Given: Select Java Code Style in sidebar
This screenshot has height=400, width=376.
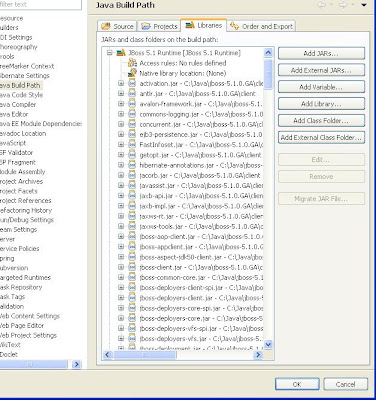Looking at the screenshot, I should click(21, 95).
